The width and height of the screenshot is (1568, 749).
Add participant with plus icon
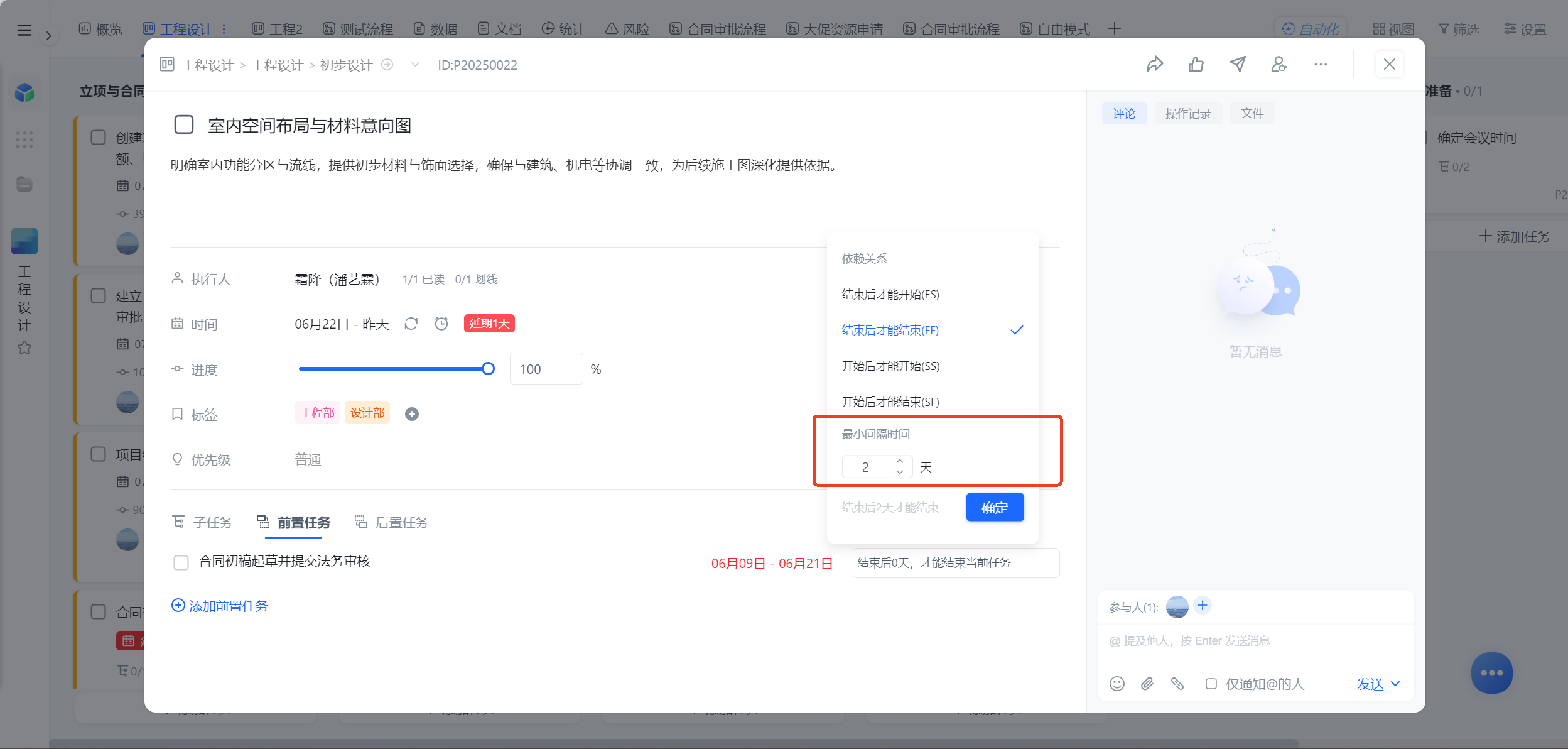click(1203, 605)
